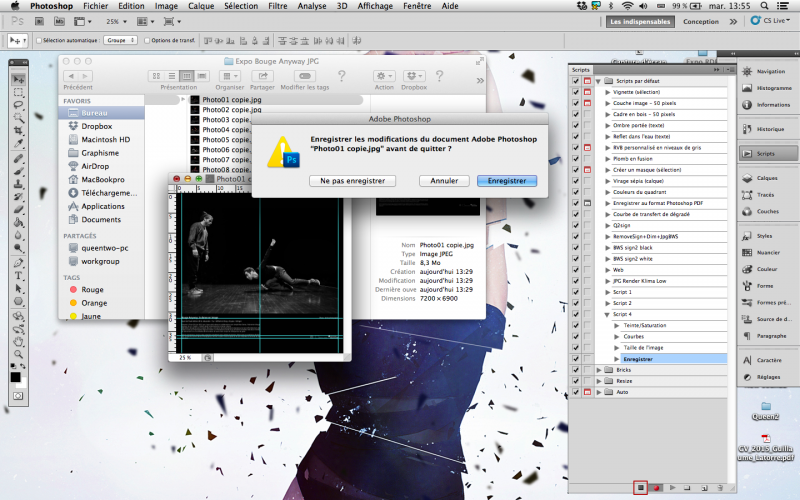Select the Zoom magnifier tool in toolbox
Screen dimensions: 800x500
pyautogui.click(x=18, y=354)
